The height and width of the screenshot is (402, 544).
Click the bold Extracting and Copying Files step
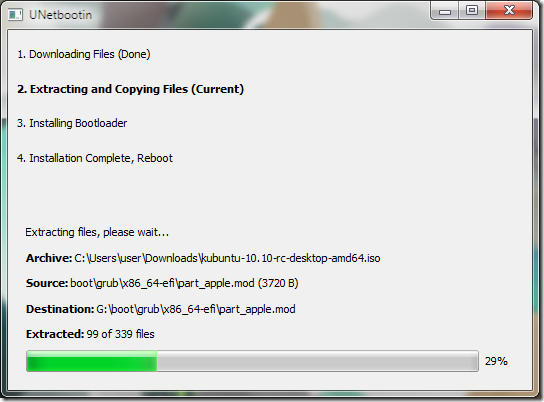(130, 89)
